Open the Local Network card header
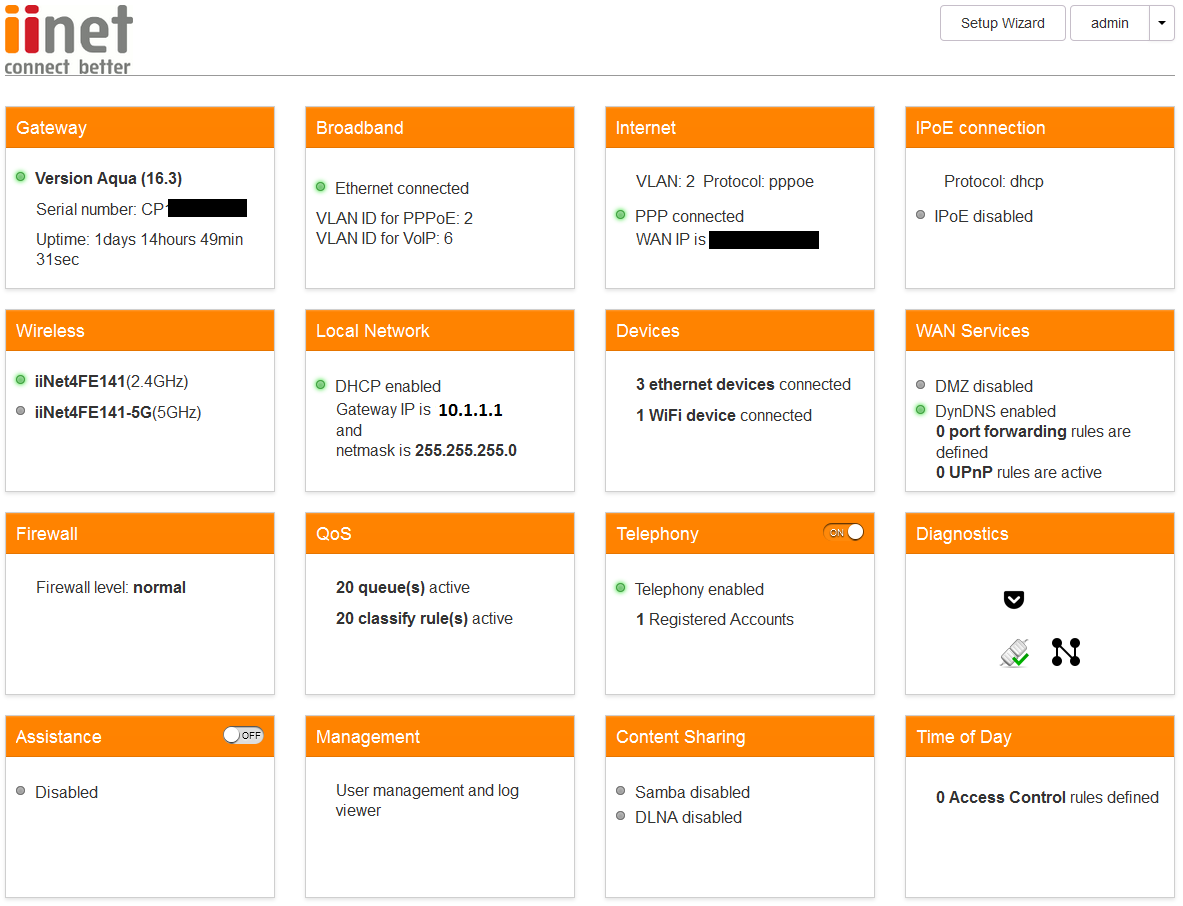The width and height of the screenshot is (1183, 906). point(440,330)
